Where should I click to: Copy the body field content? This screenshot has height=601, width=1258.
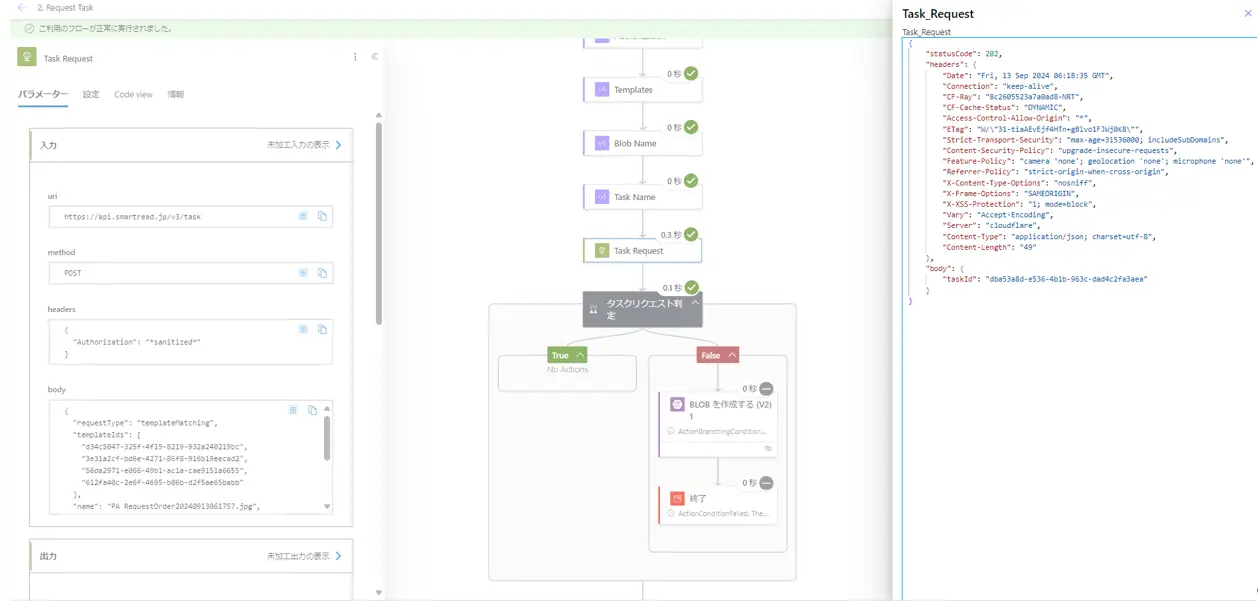[312, 410]
